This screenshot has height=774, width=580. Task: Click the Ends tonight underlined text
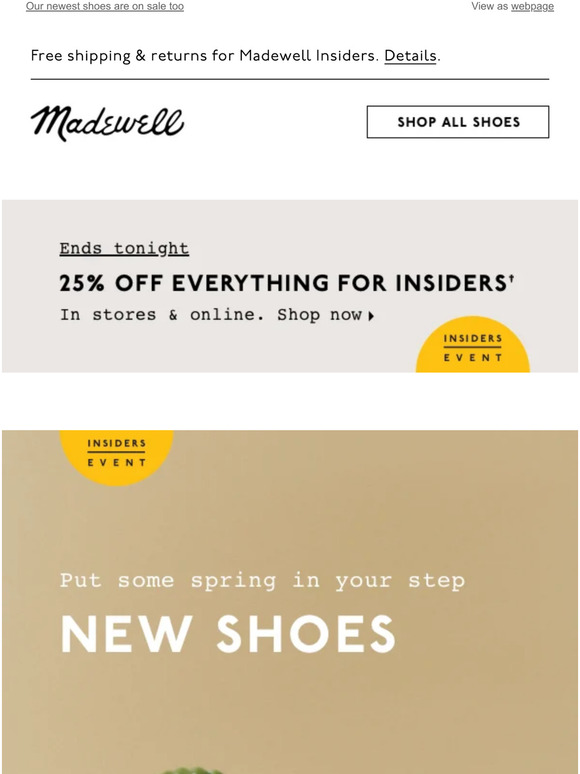[x=124, y=248]
